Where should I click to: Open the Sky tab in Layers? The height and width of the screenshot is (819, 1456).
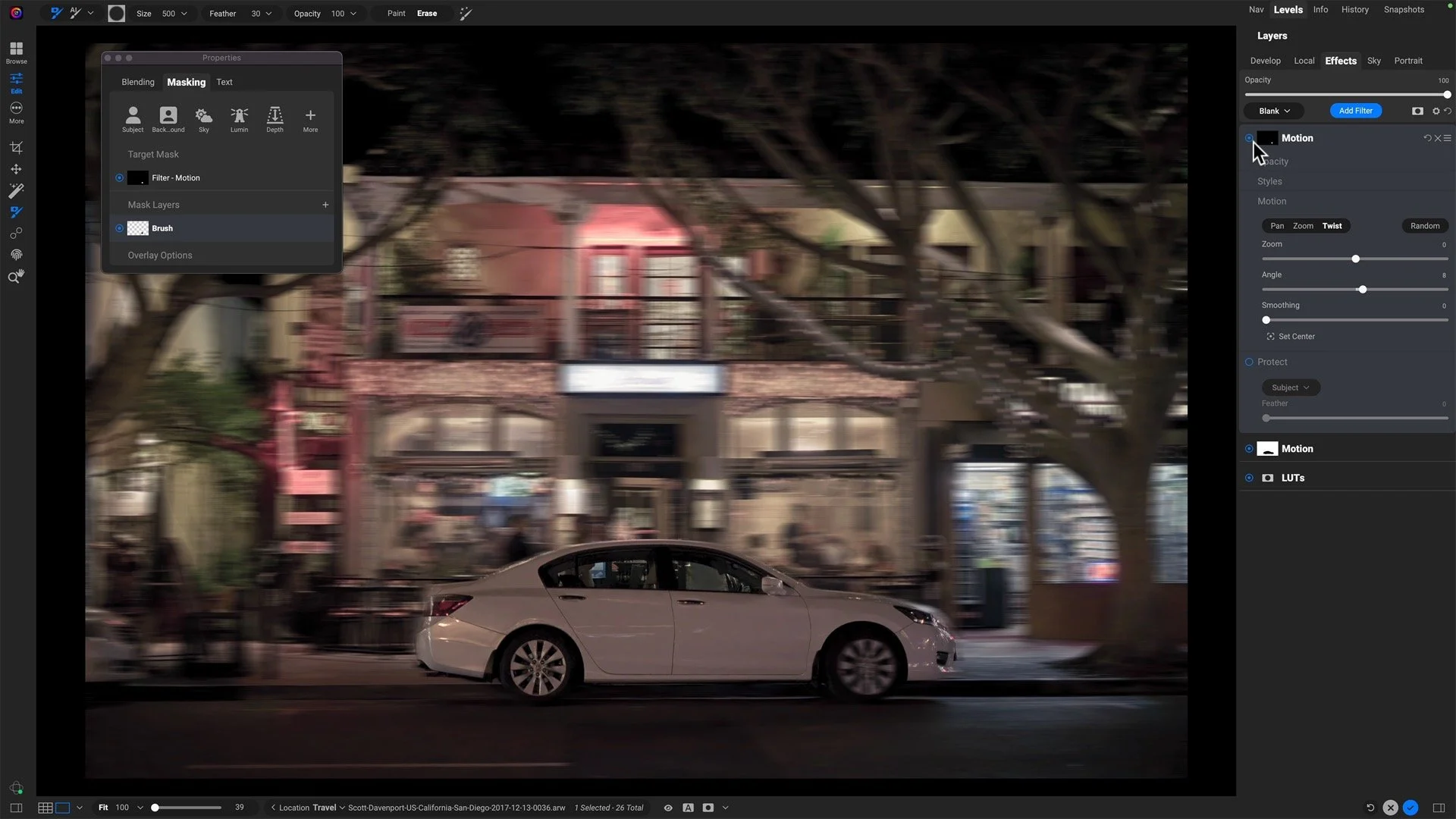[1373, 61]
